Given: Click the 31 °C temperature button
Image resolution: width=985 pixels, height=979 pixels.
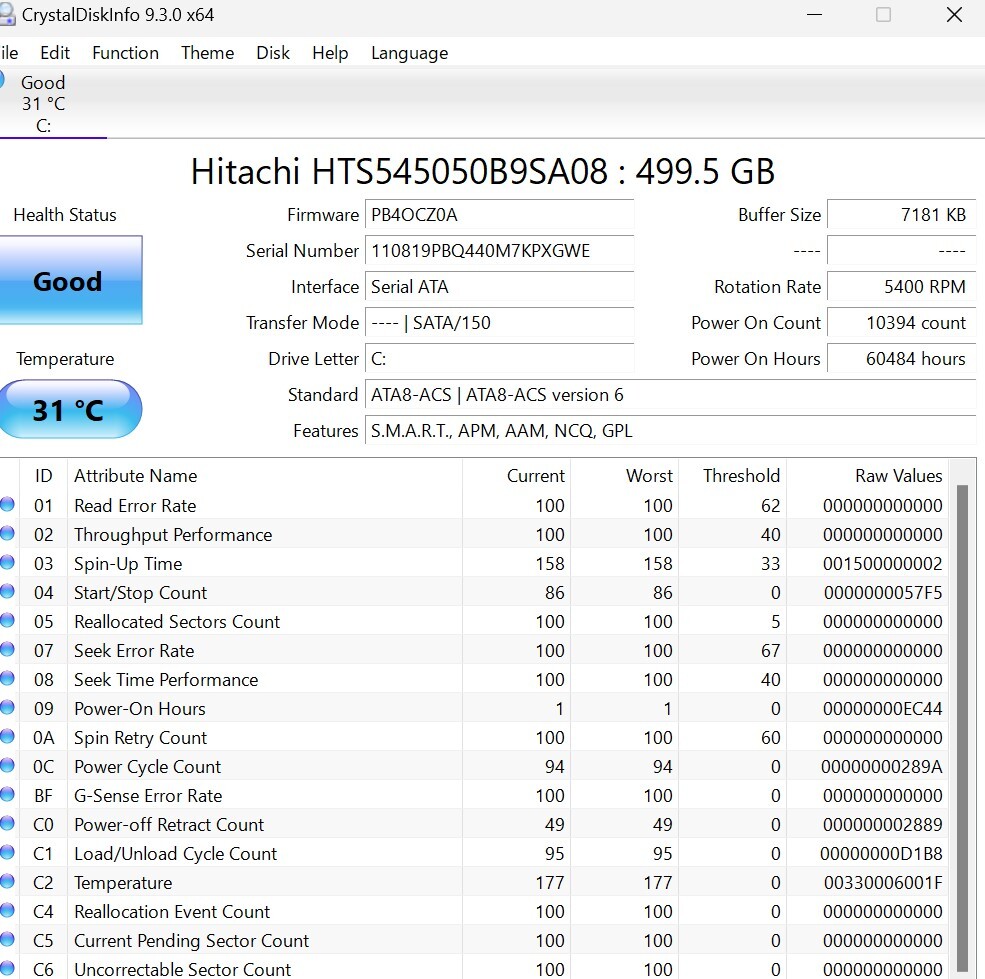Looking at the screenshot, I should click(68, 410).
